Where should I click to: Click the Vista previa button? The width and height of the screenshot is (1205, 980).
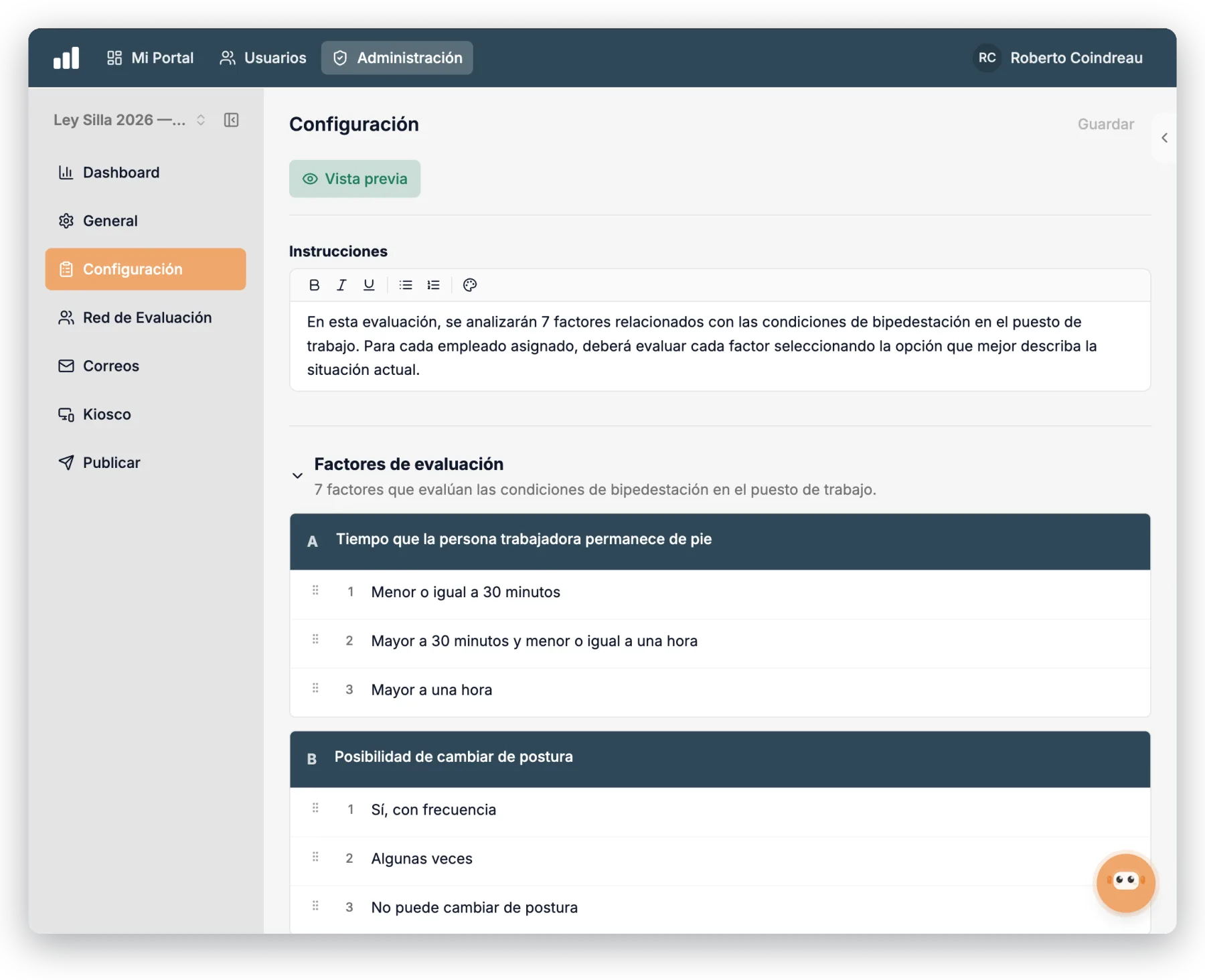coord(355,179)
